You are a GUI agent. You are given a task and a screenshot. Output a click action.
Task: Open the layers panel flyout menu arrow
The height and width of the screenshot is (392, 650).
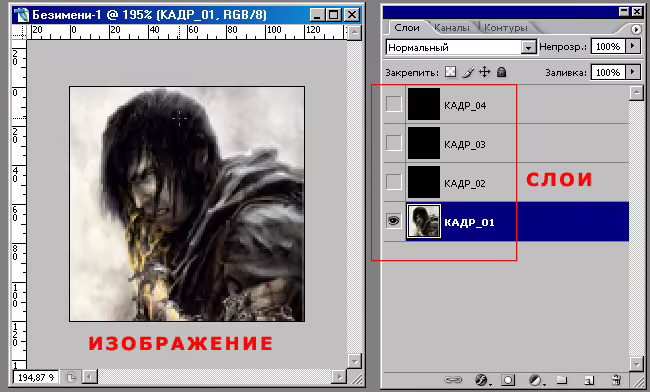tap(636, 29)
